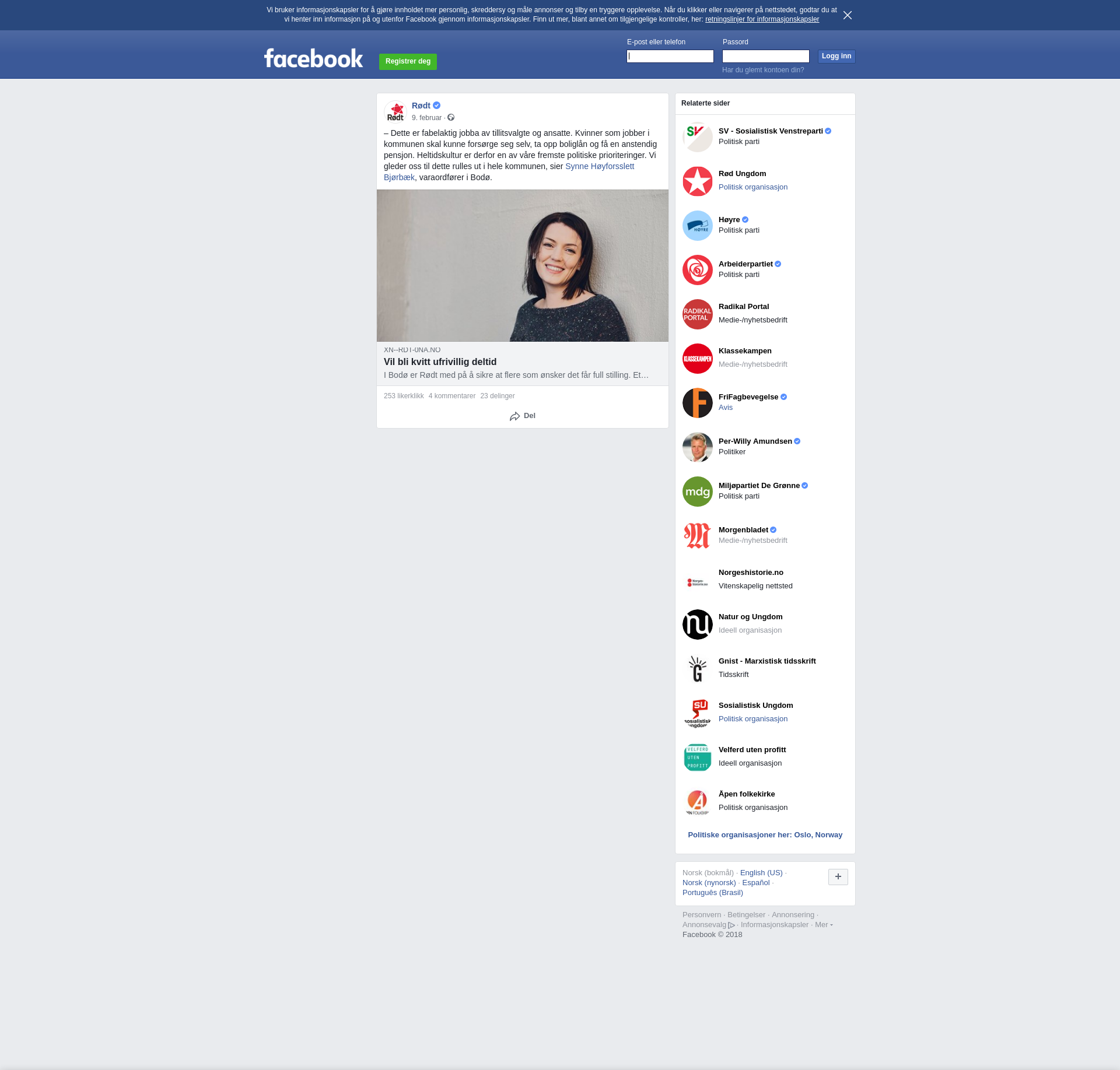
Task: Open 'Vil bli kvitt ufrivillig deltid' article title
Action: point(440,362)
